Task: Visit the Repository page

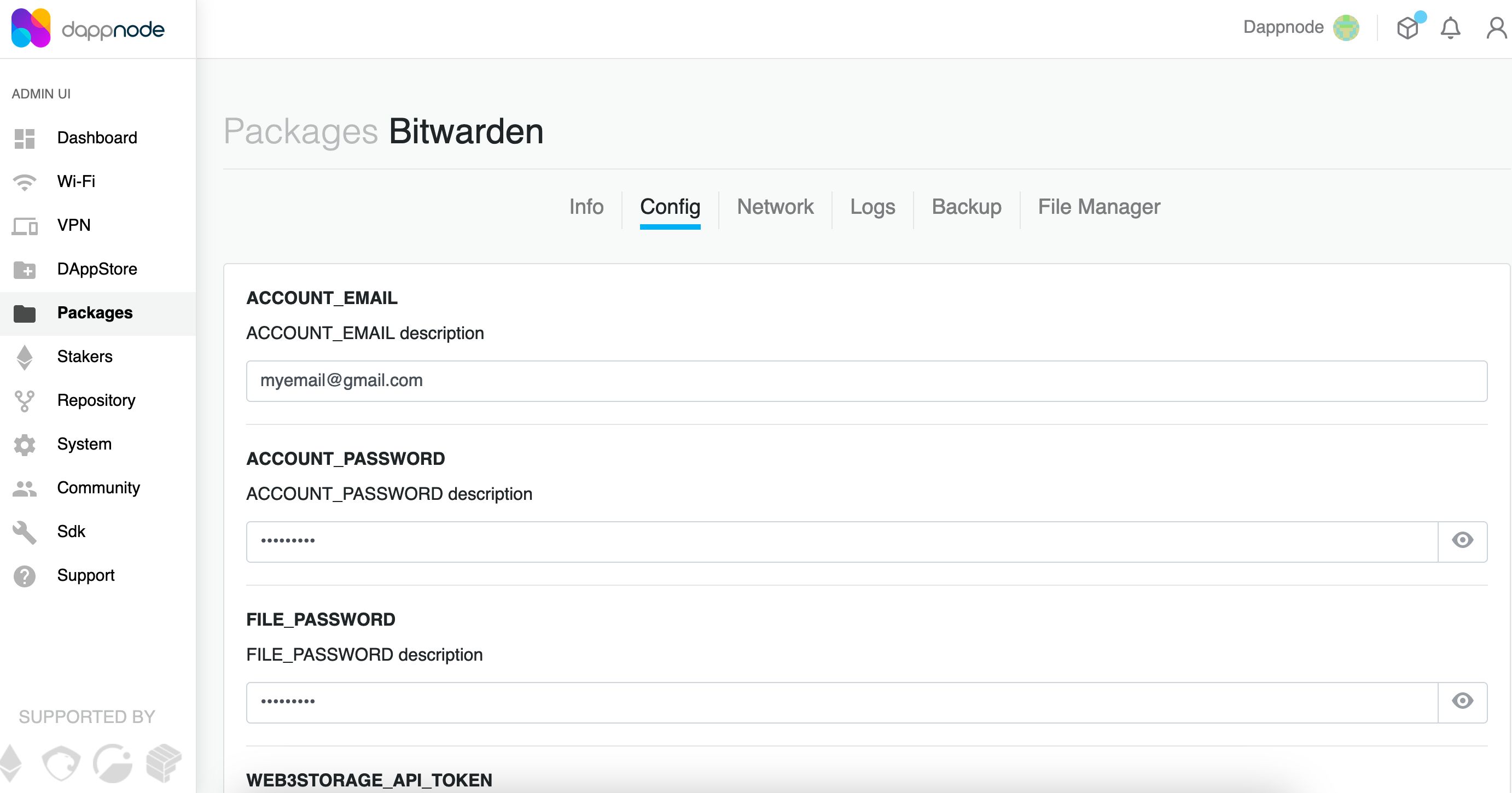Action: pyautogui.click(x=97, y=400)
